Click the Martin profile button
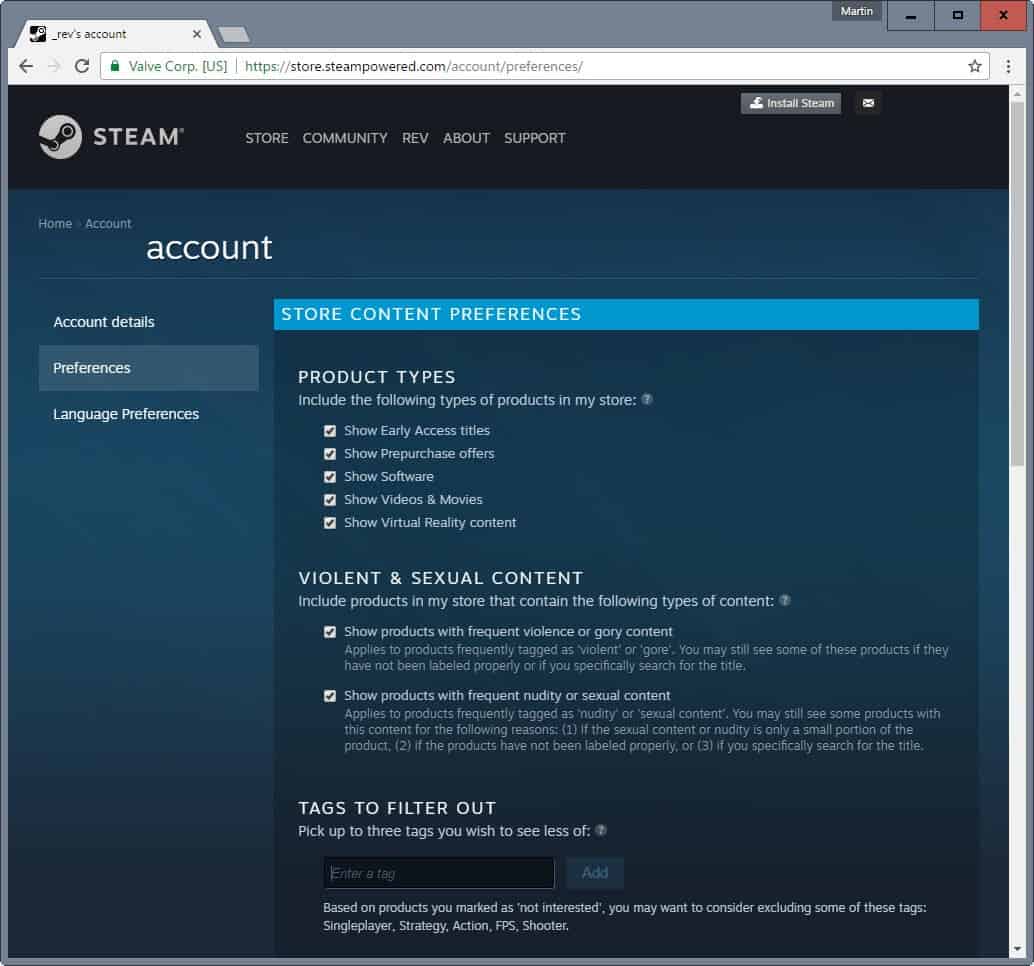1034x966 pixels. (857, 11)
